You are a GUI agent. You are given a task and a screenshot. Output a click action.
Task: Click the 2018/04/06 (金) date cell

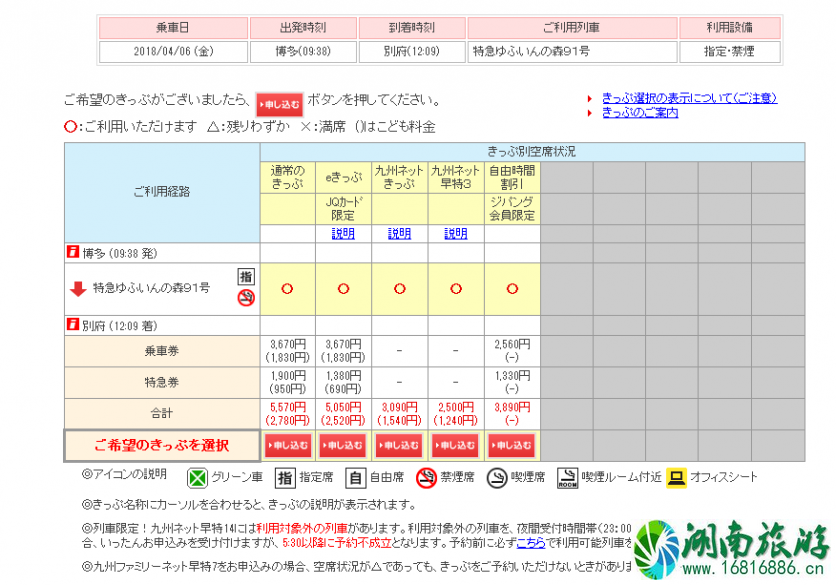click(x=173, y=52)
